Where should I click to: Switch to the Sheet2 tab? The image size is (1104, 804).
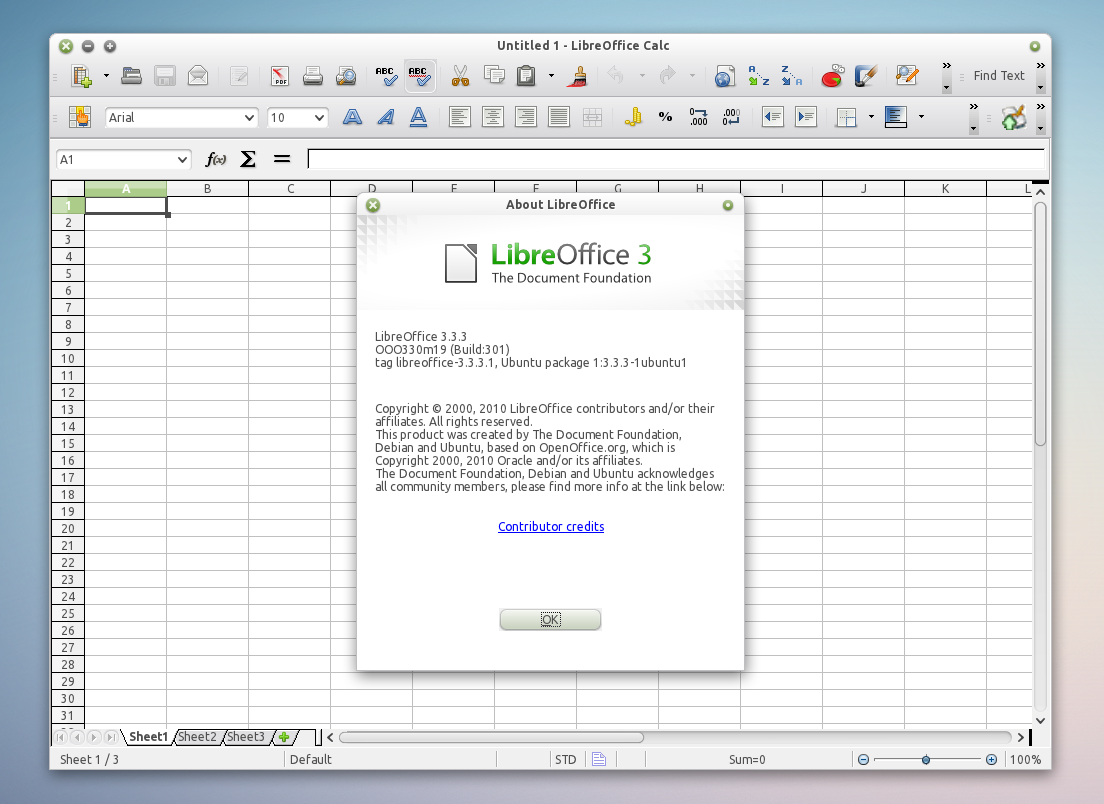click(x=197, y=737)
